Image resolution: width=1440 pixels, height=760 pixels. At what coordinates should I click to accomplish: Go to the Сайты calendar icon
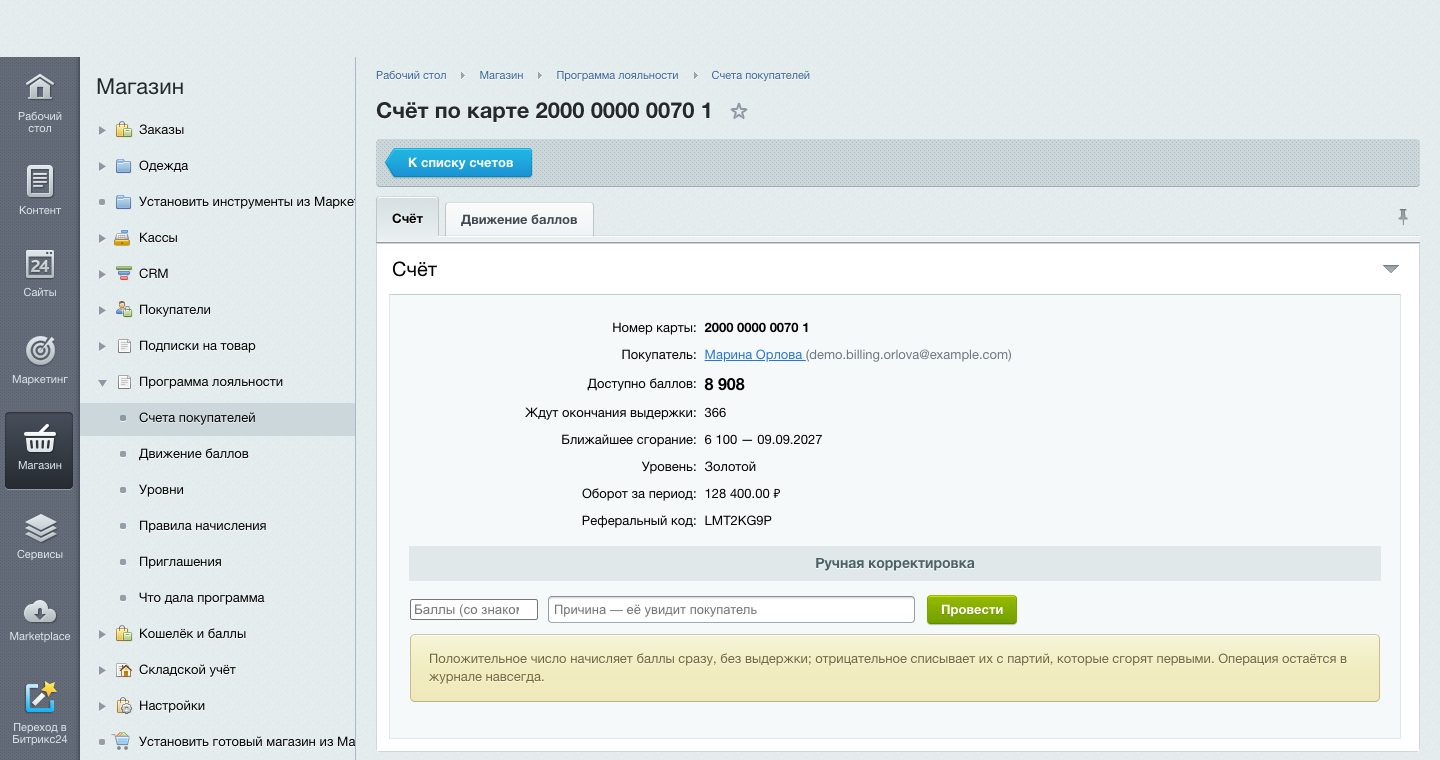pyautogui.click(x=39, y=265)
